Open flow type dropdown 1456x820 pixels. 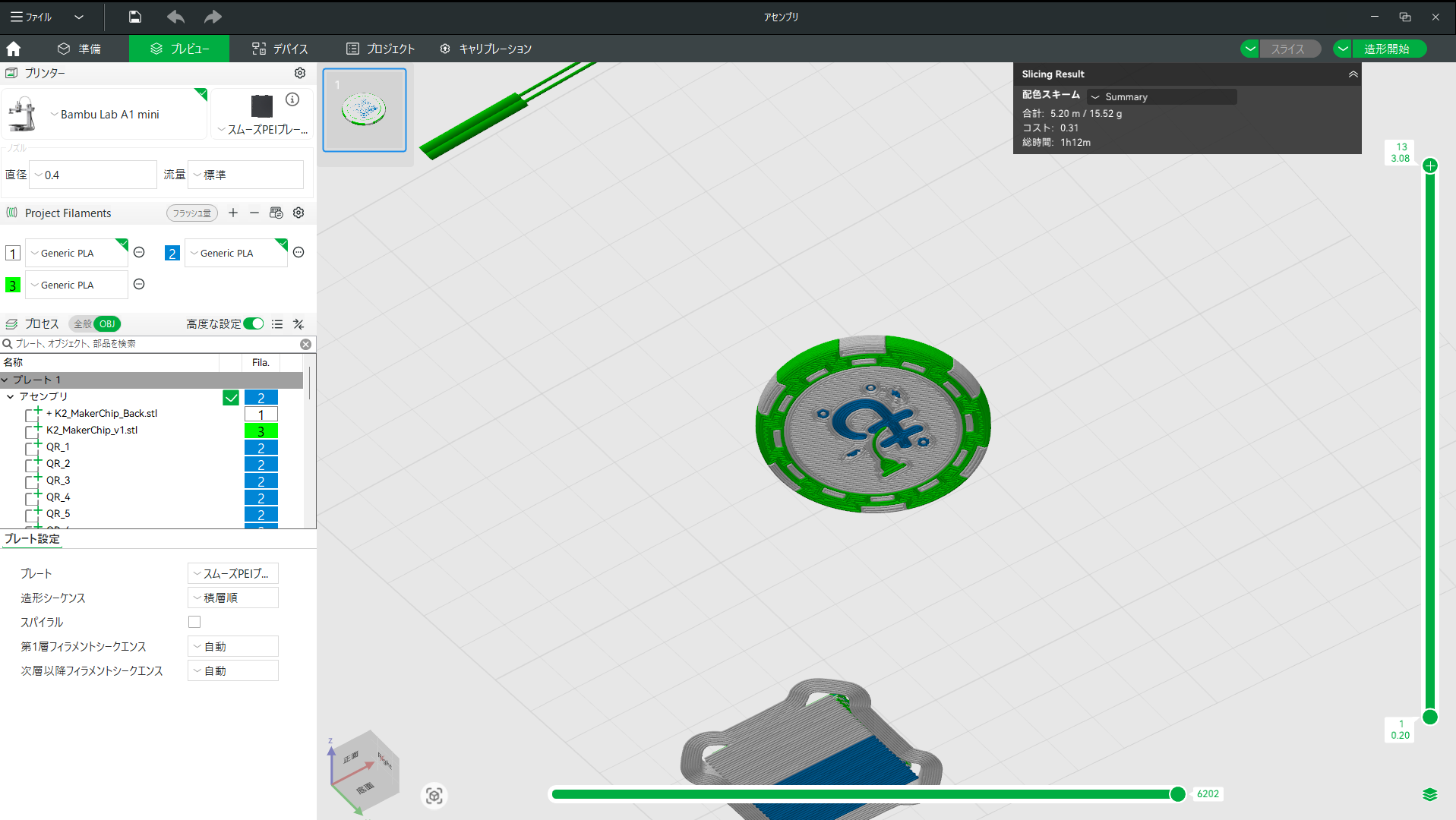[245, 175]
